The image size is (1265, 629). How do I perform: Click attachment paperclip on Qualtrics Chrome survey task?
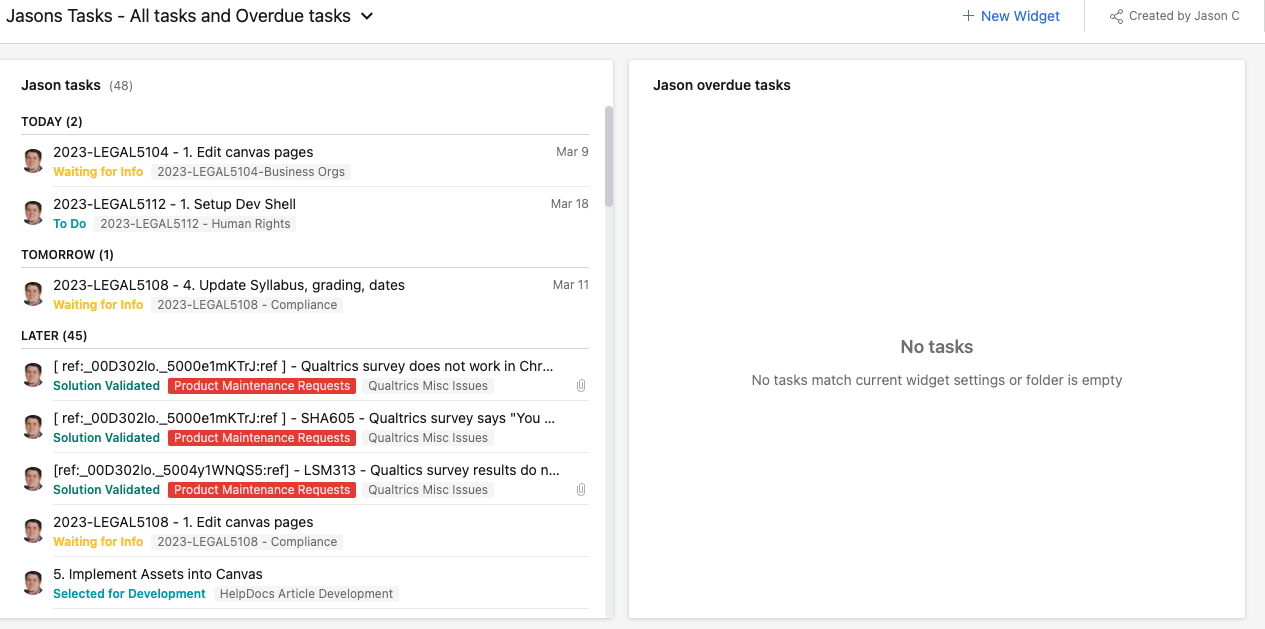581,386
